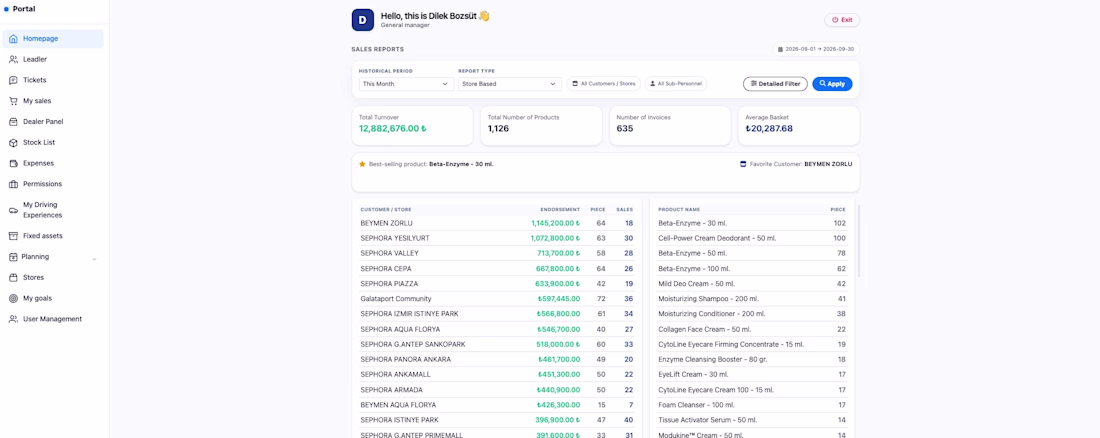Click the Detailed Filter button
The width and height of the screenshot is (1100, 438).
pyautogui.click(x=775, y=84)
